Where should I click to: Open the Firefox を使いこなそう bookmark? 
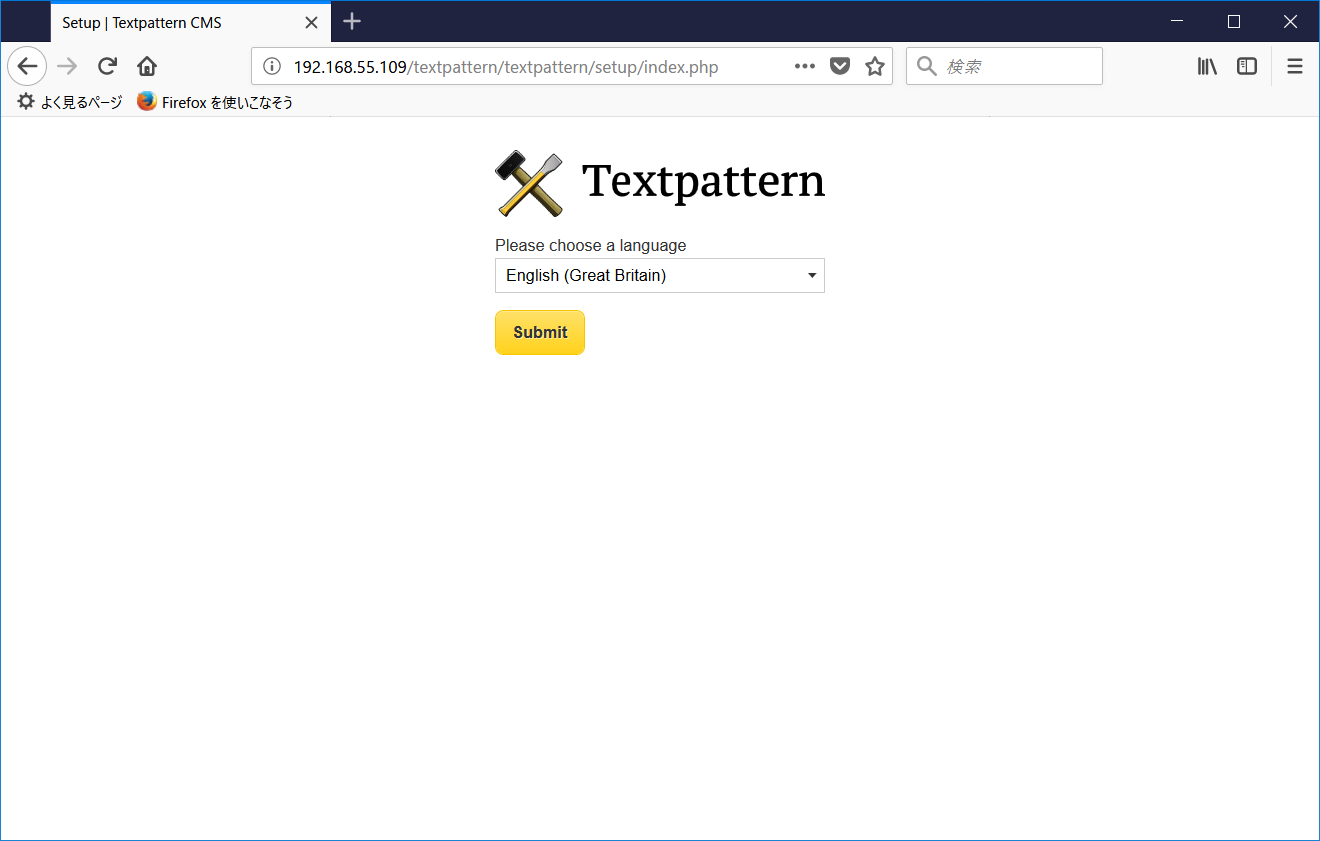(213, 101)
